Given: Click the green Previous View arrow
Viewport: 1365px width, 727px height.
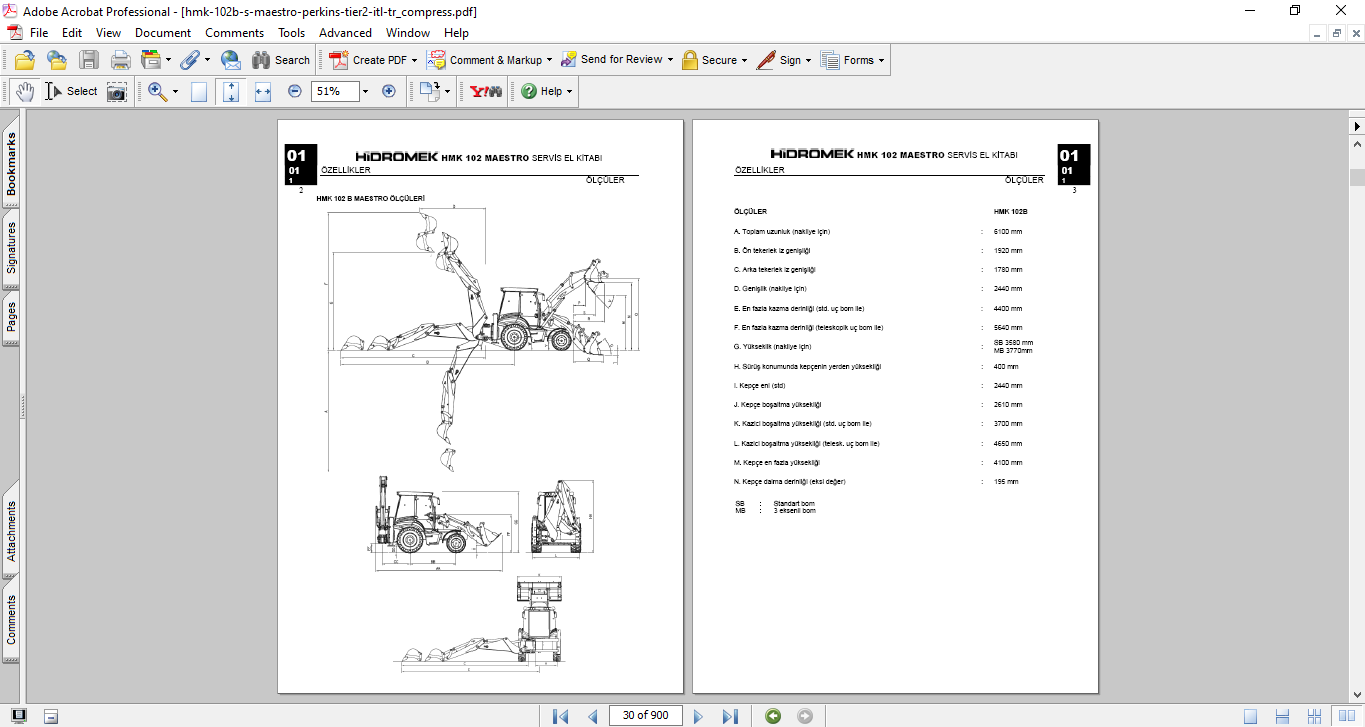Looking at the screenshot, I should click(x=772, y=716).
